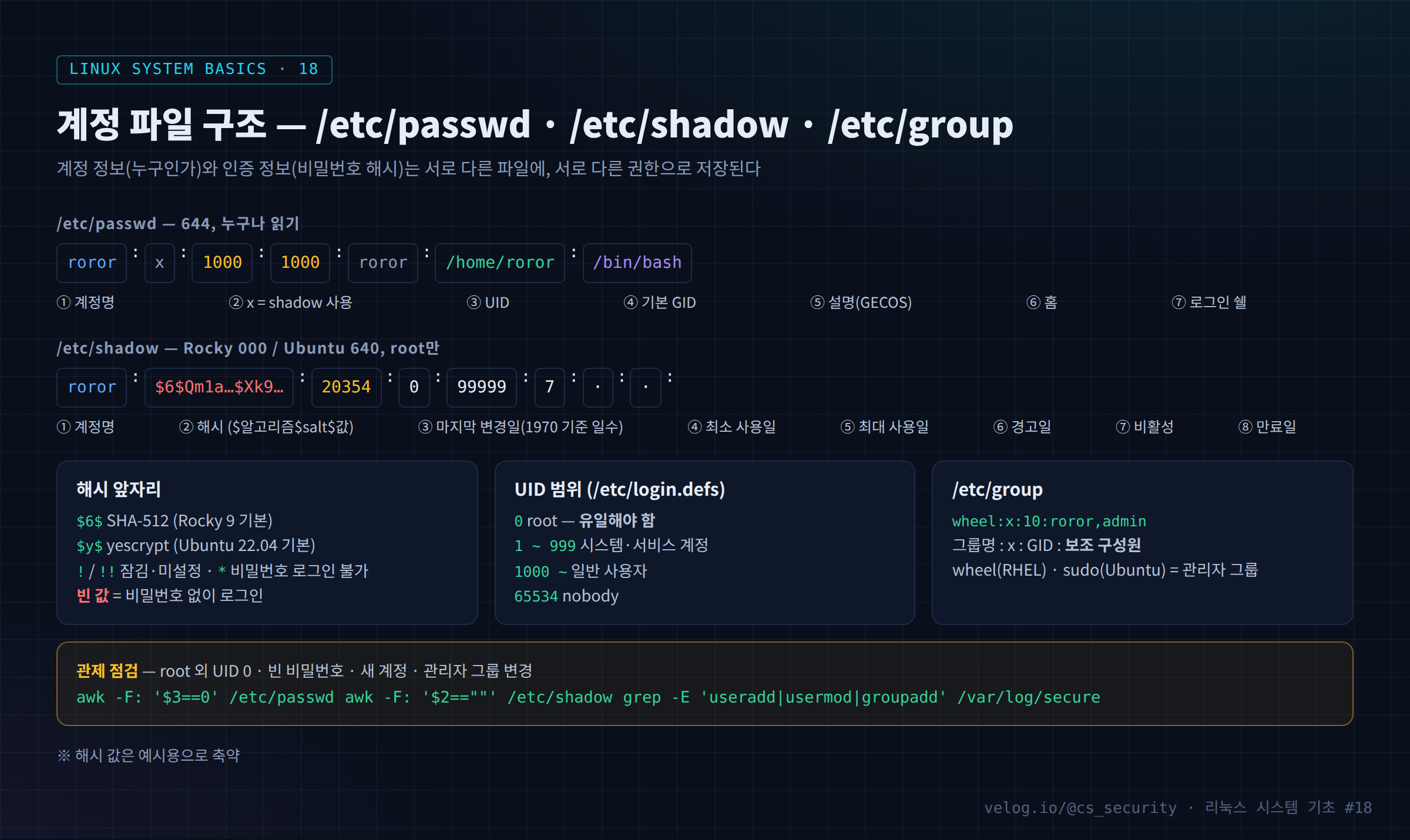The height and width of the screenshot is (840, 1410).
Task: Click the '$y$ yescrypt (Ubuntu 22.04 기본)' line
Action: pos(196,546)
